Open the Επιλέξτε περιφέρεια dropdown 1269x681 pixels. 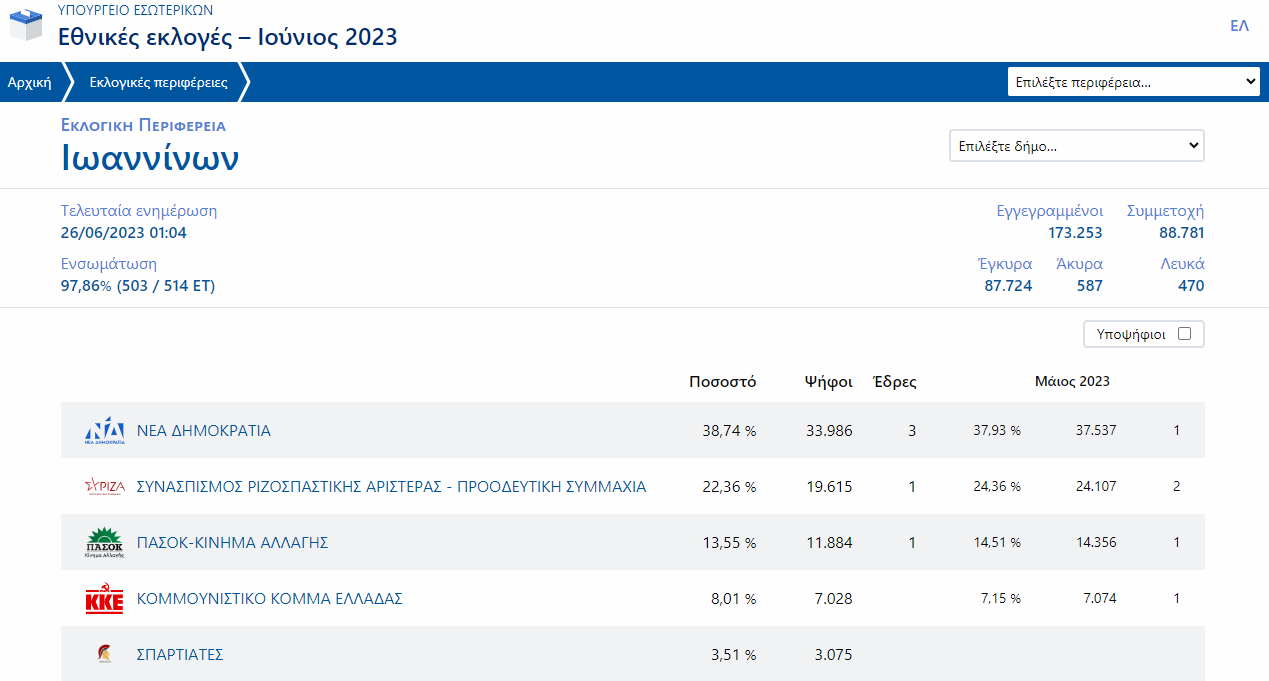tap(1133, 82)
